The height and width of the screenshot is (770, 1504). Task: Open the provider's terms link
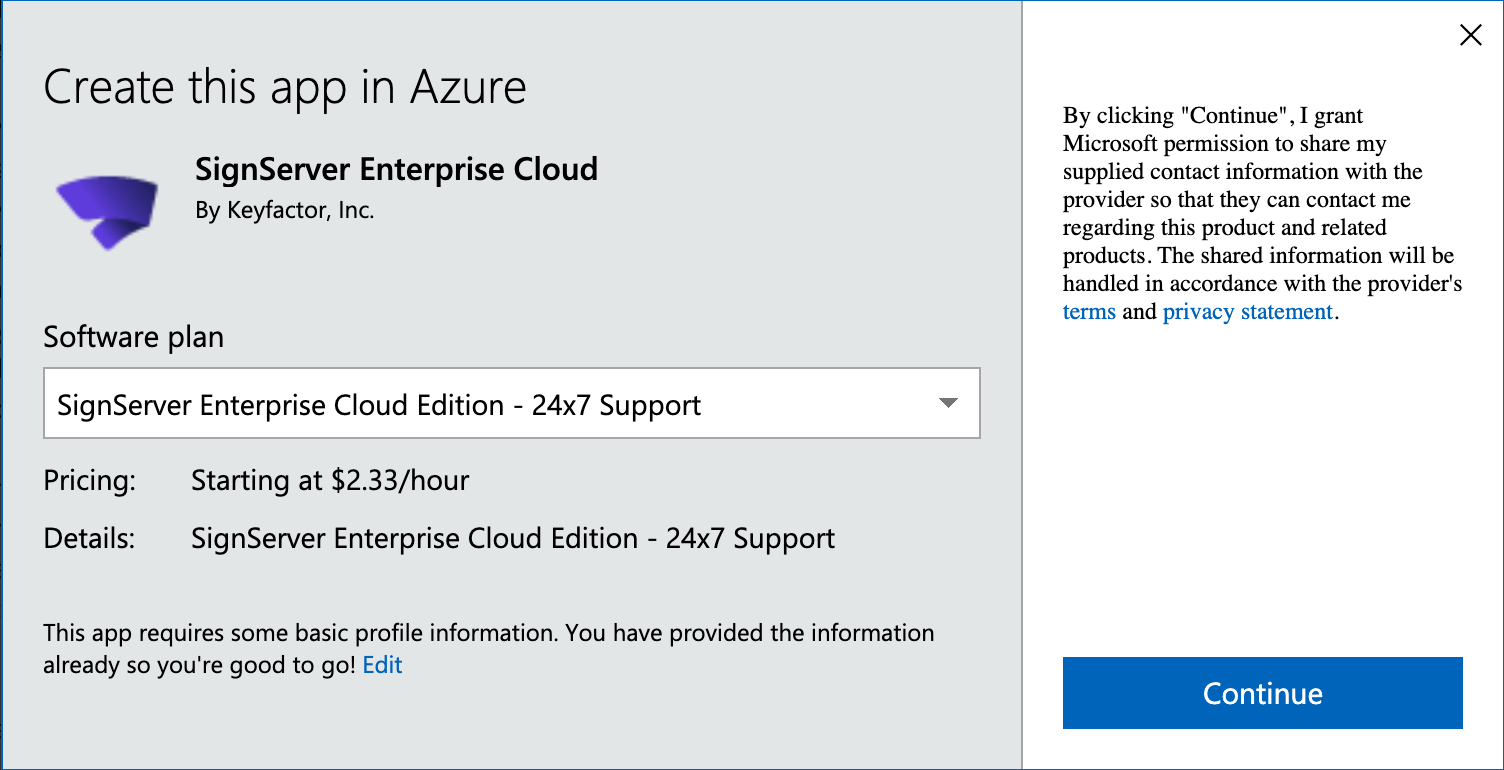coord(1089,312)
